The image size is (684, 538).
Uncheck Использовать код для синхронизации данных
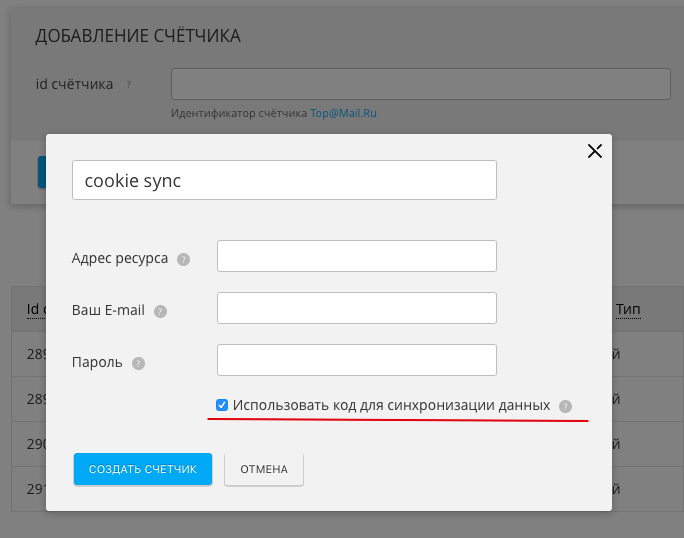222,405
